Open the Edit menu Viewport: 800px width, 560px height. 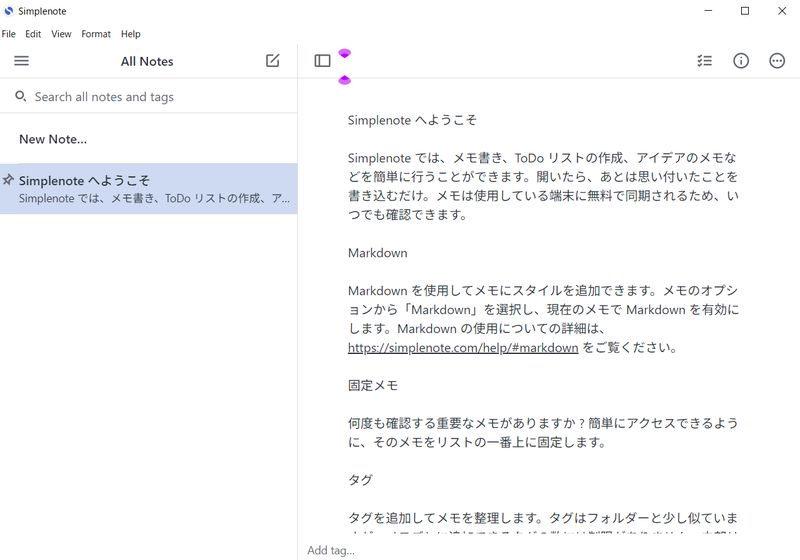click(x=33, y=34)
